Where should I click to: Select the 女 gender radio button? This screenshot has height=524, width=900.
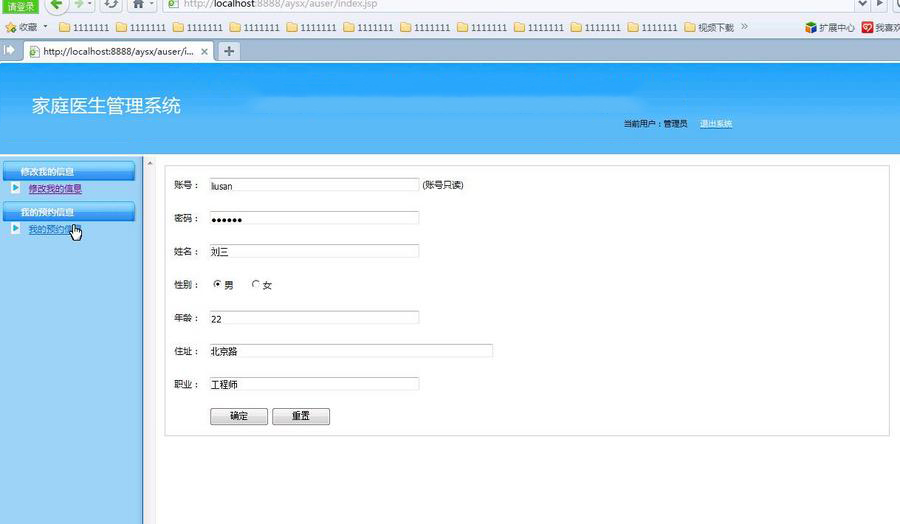point(255,284)
